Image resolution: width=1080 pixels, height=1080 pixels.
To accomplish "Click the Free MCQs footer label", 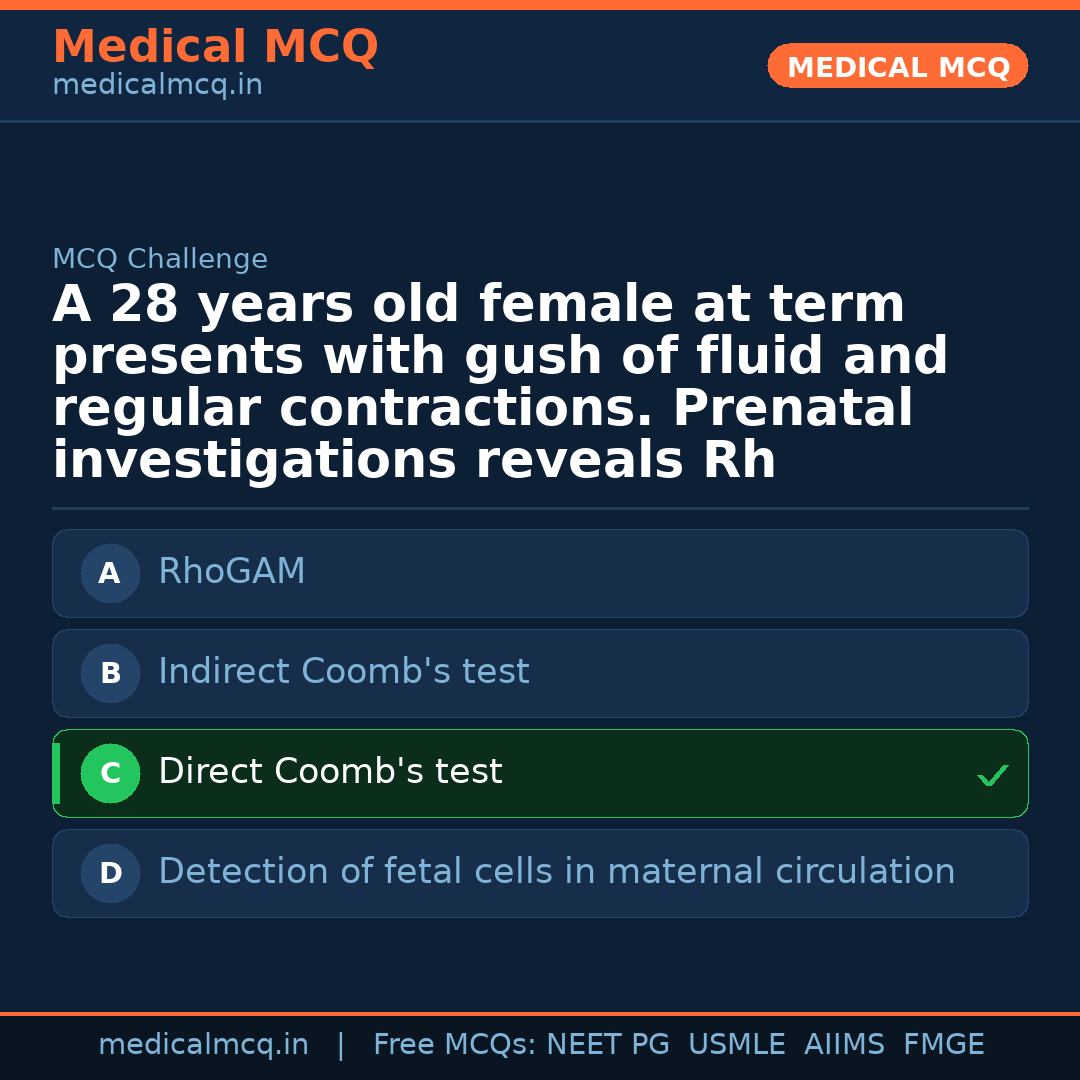I will tap(454, 1045).
